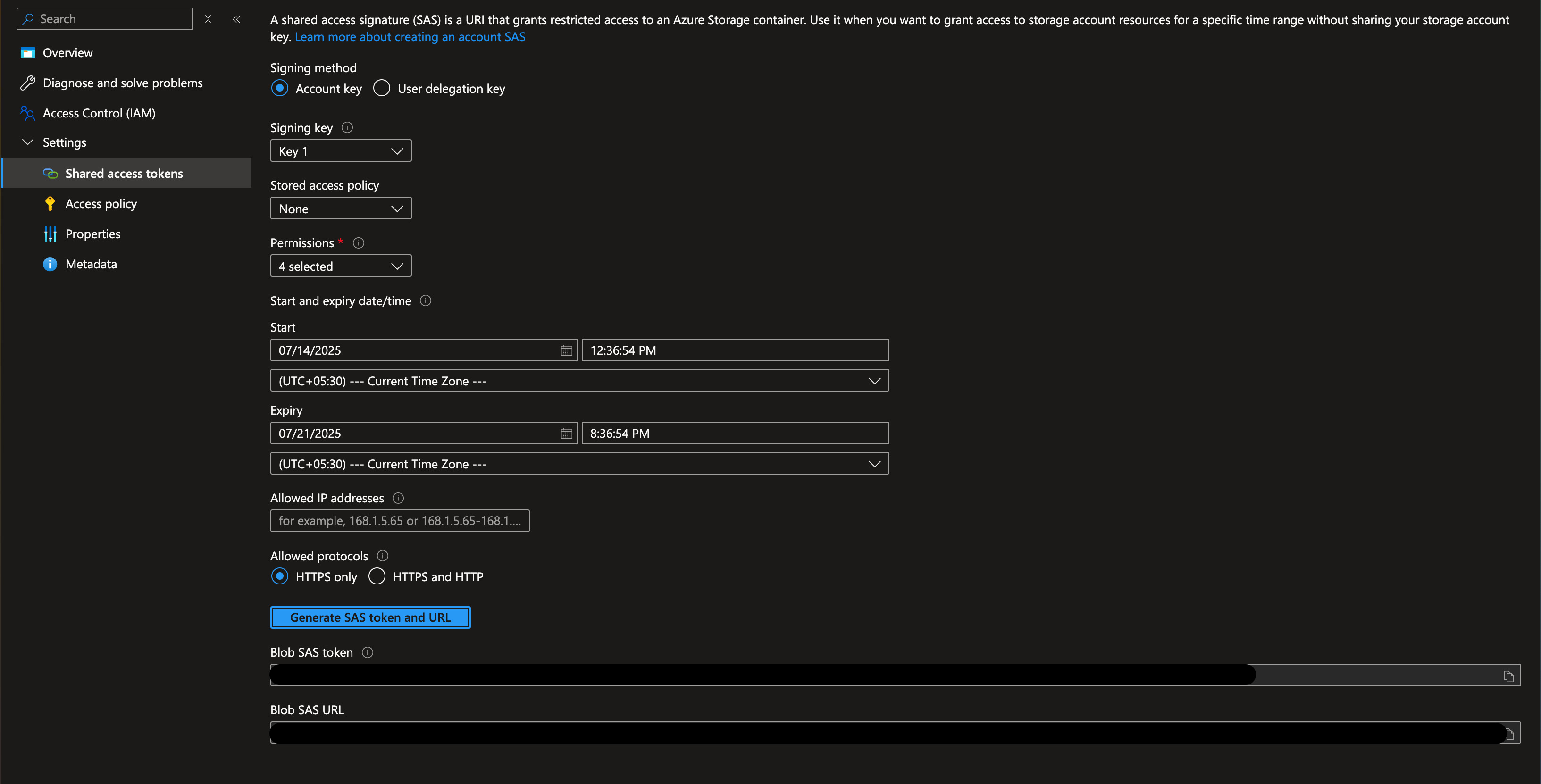
Task: Click the Signing key info icon
Action: click(347, 127)
